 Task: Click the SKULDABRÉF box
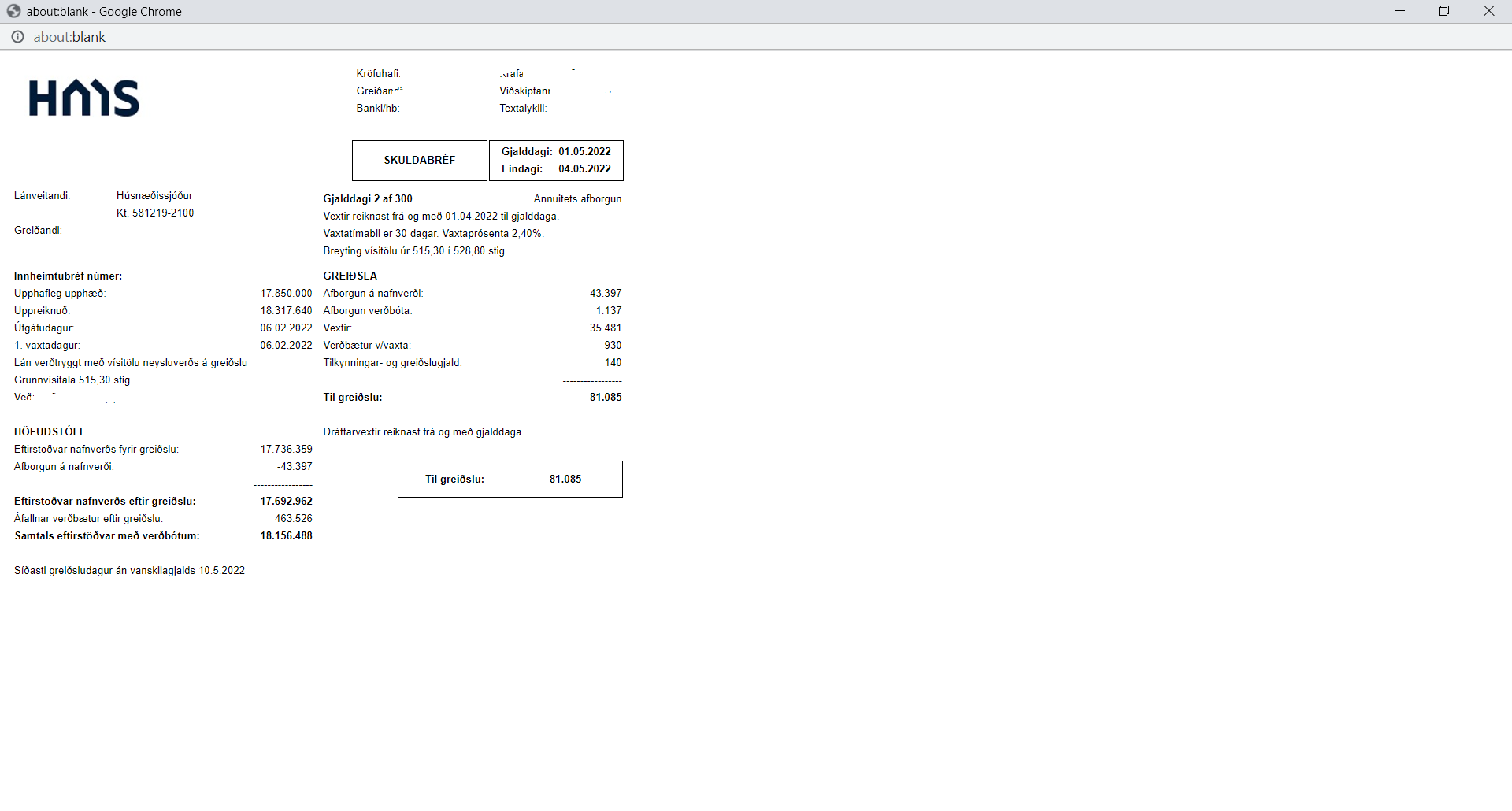(x=419, y=161)
